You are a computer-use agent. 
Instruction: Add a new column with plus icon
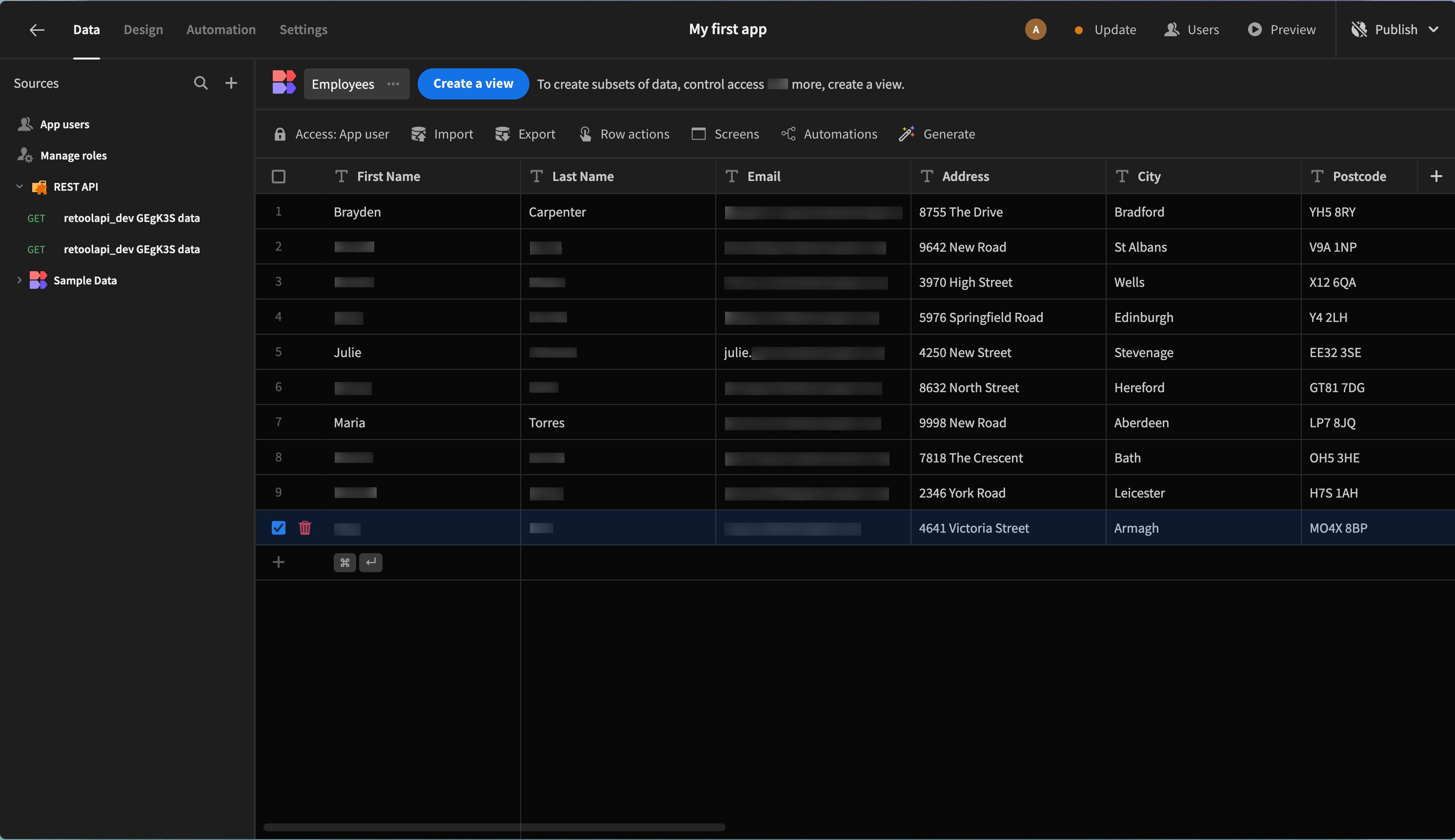click(1436, 177)
